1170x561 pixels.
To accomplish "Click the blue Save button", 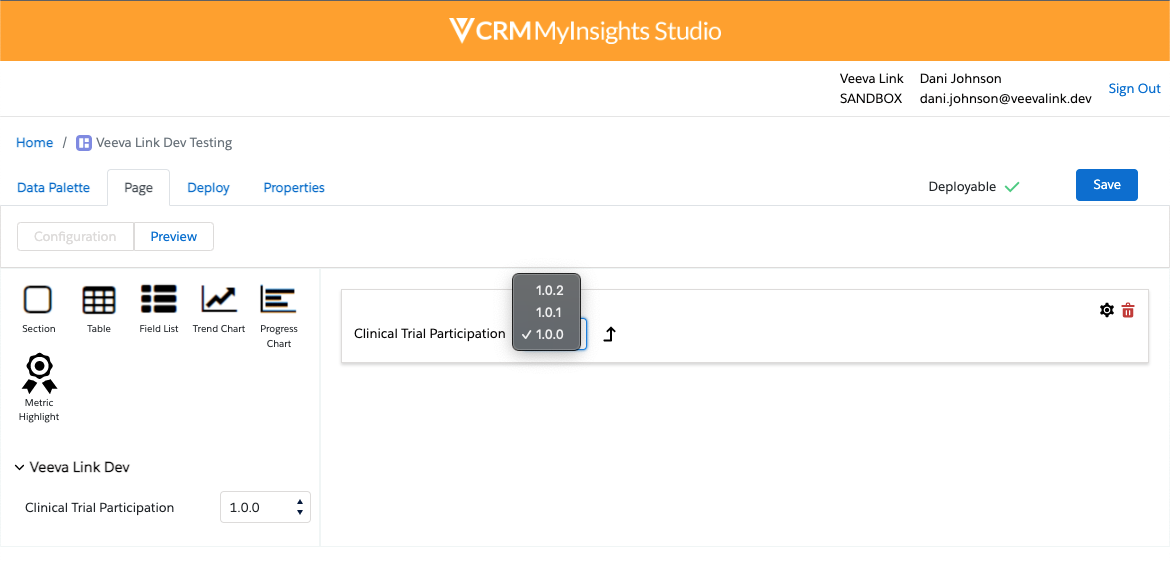I will [x=1106, y=185].
